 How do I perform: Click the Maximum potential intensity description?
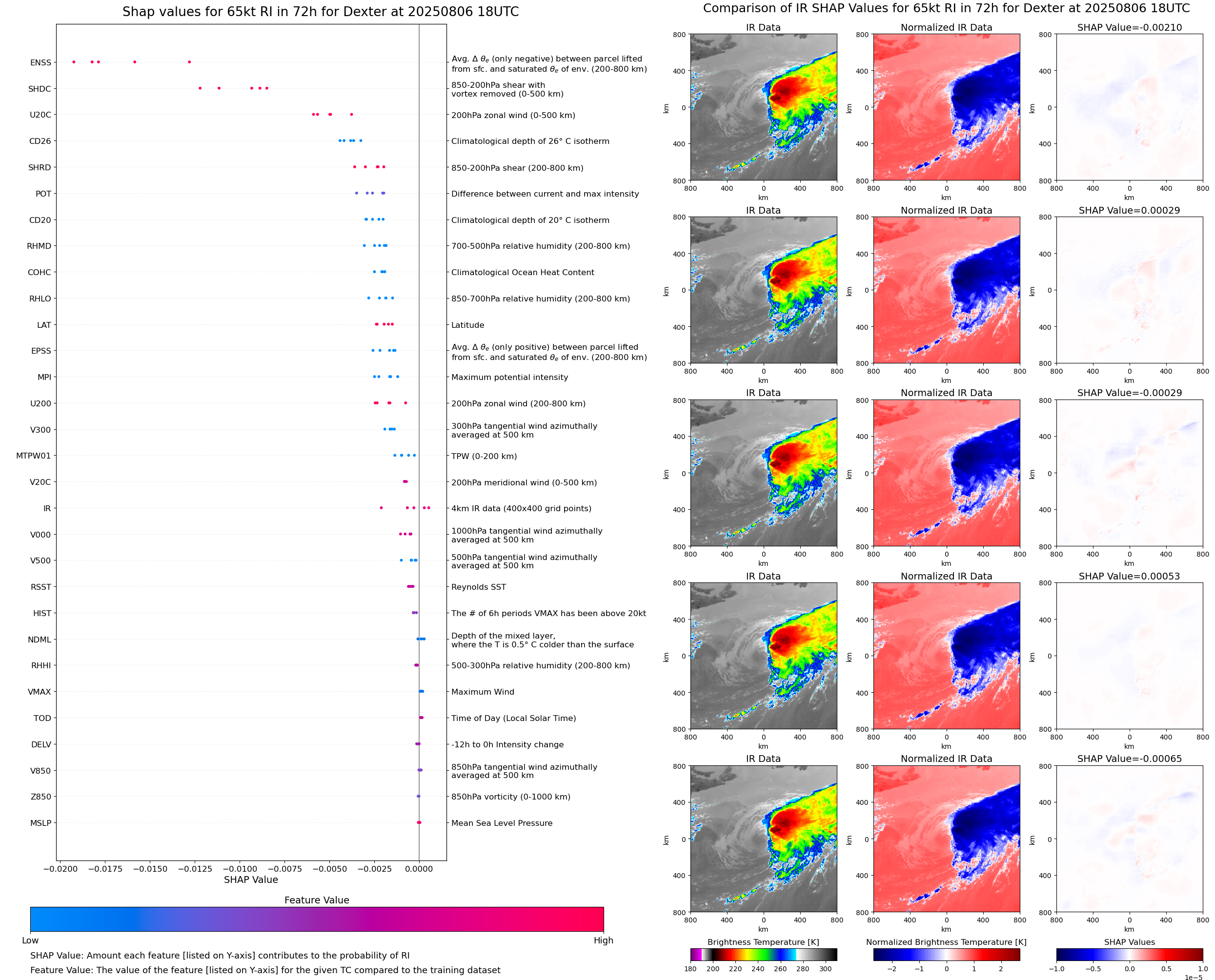(509, 377)
